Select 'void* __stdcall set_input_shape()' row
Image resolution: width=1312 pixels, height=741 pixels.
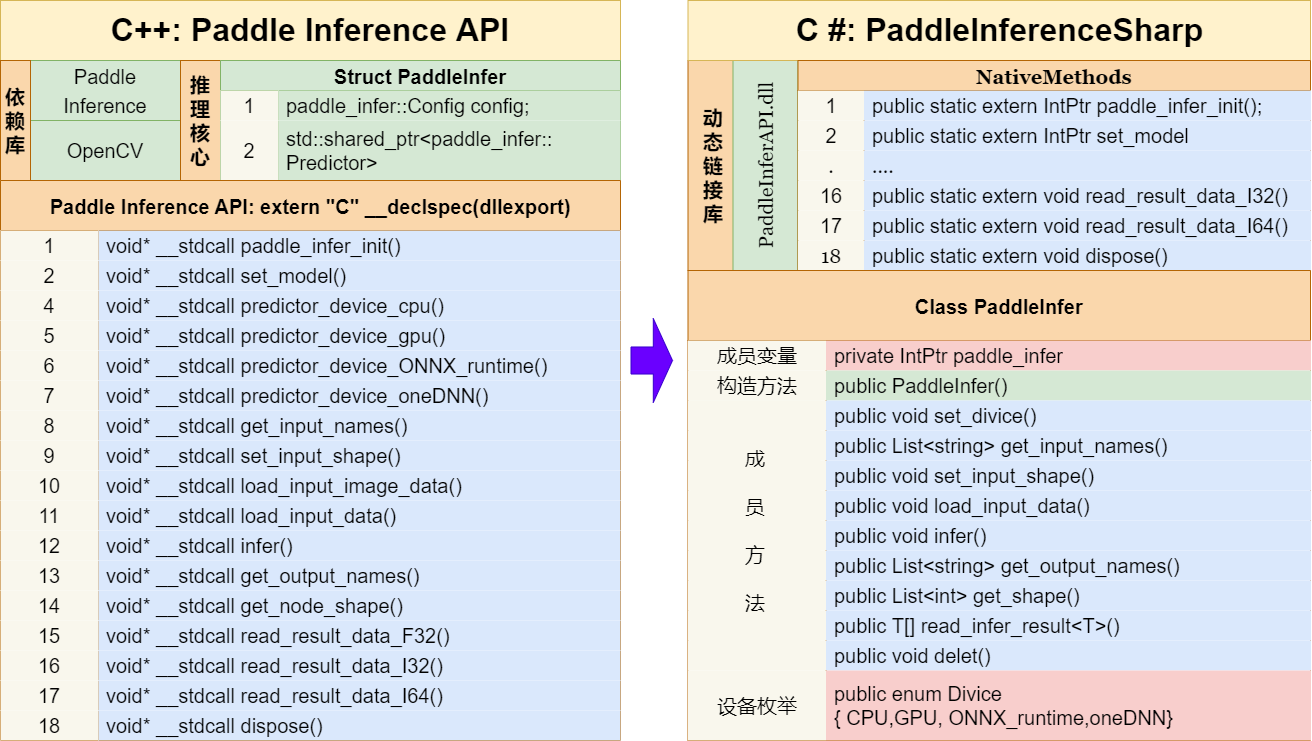tap(359, 456)
